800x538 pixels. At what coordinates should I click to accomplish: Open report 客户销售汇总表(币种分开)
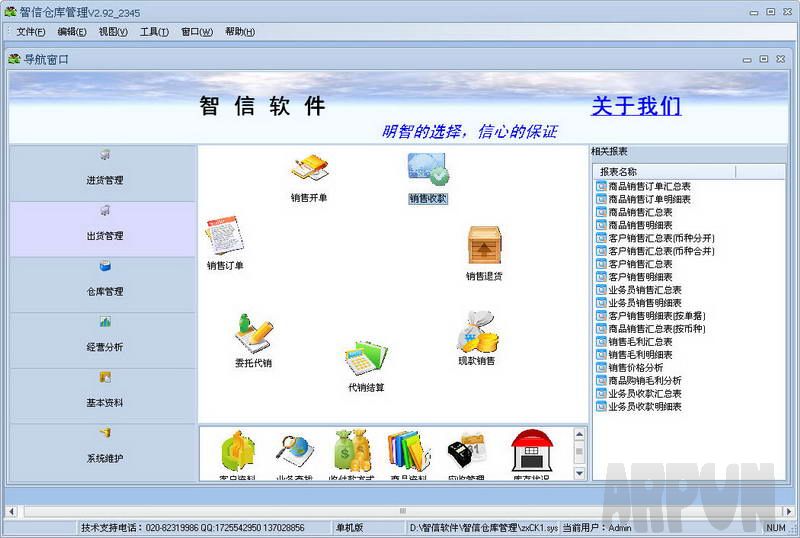click(656, 238)
